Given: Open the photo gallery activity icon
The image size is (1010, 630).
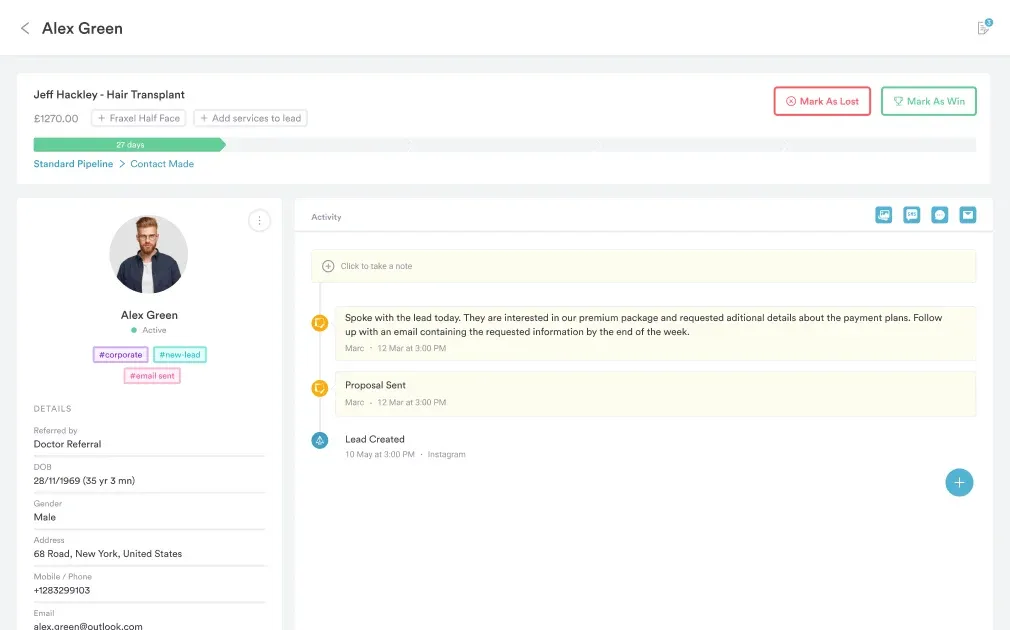Looking at the screenshot, I should [x=883, y=215].
